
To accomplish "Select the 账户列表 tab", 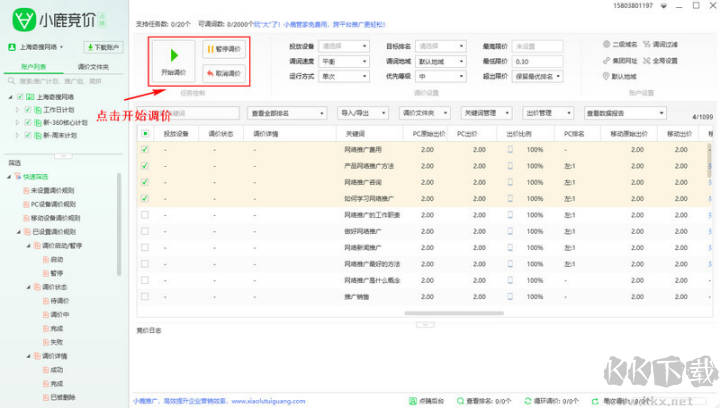I will pos(34,66).
